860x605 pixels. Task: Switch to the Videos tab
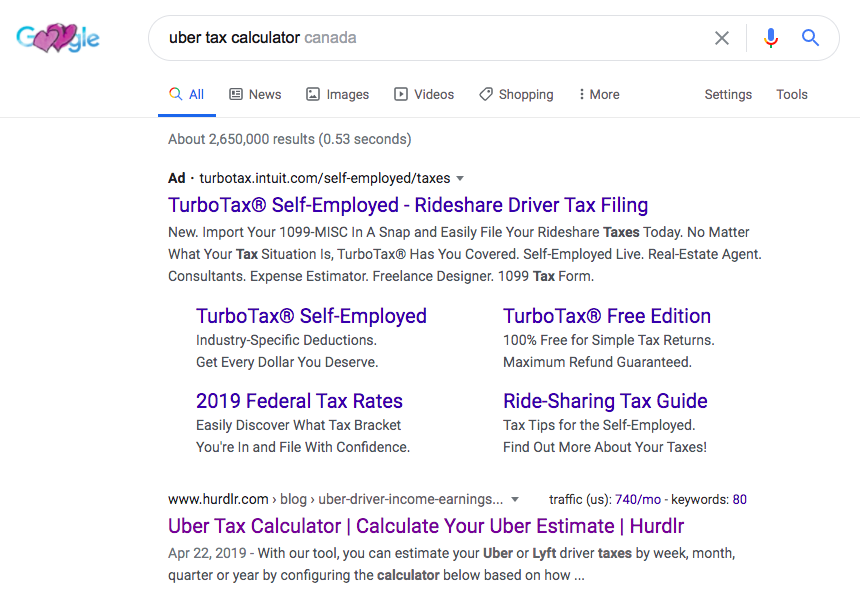pos(424,94)
